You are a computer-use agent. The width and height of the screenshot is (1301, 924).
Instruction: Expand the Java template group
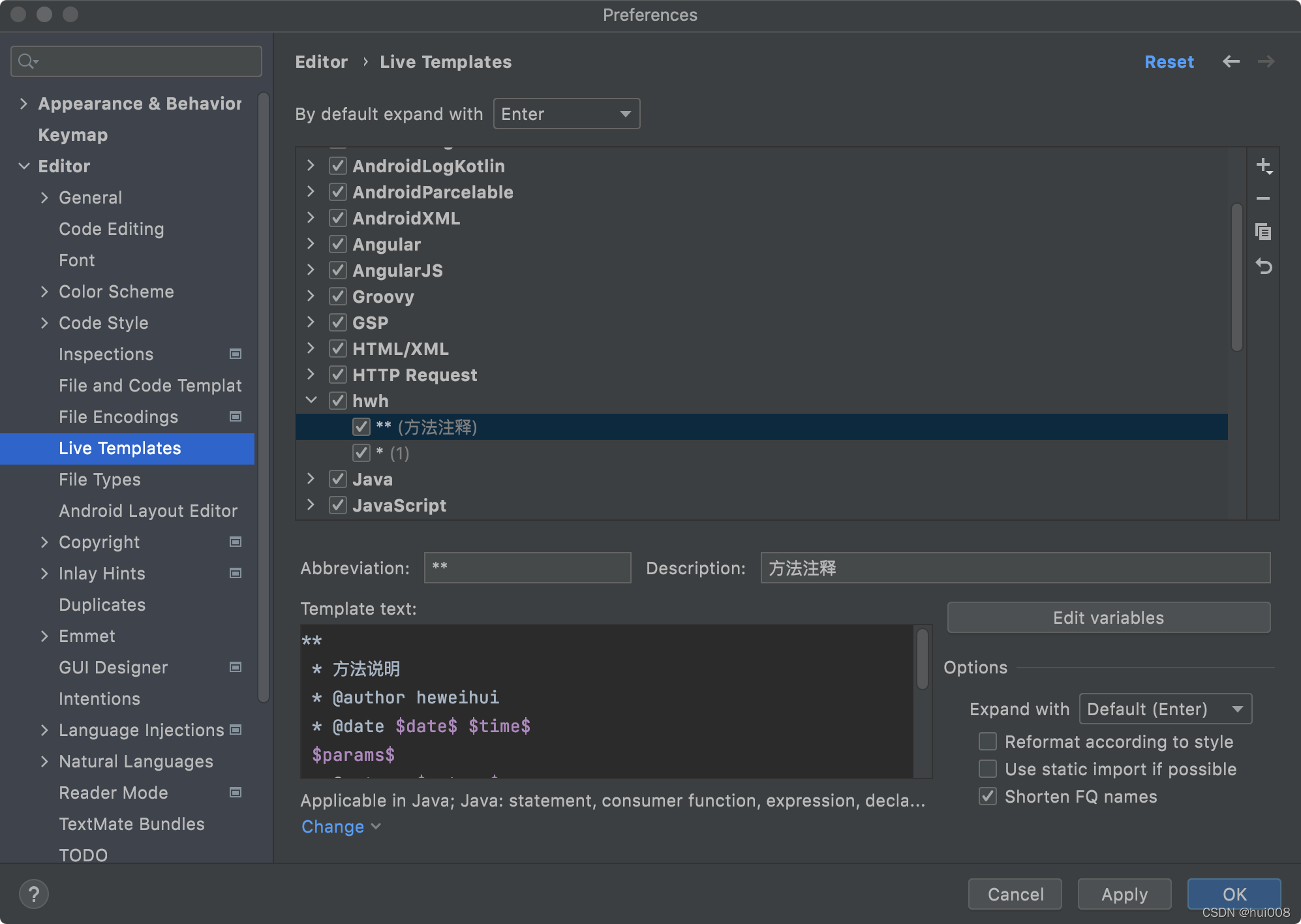coord(311,478)
